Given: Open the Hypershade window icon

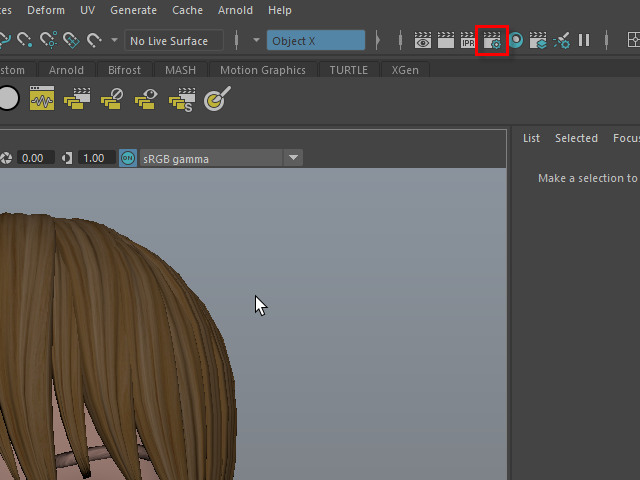Looking at the screenshot, I should coord(516,41).
